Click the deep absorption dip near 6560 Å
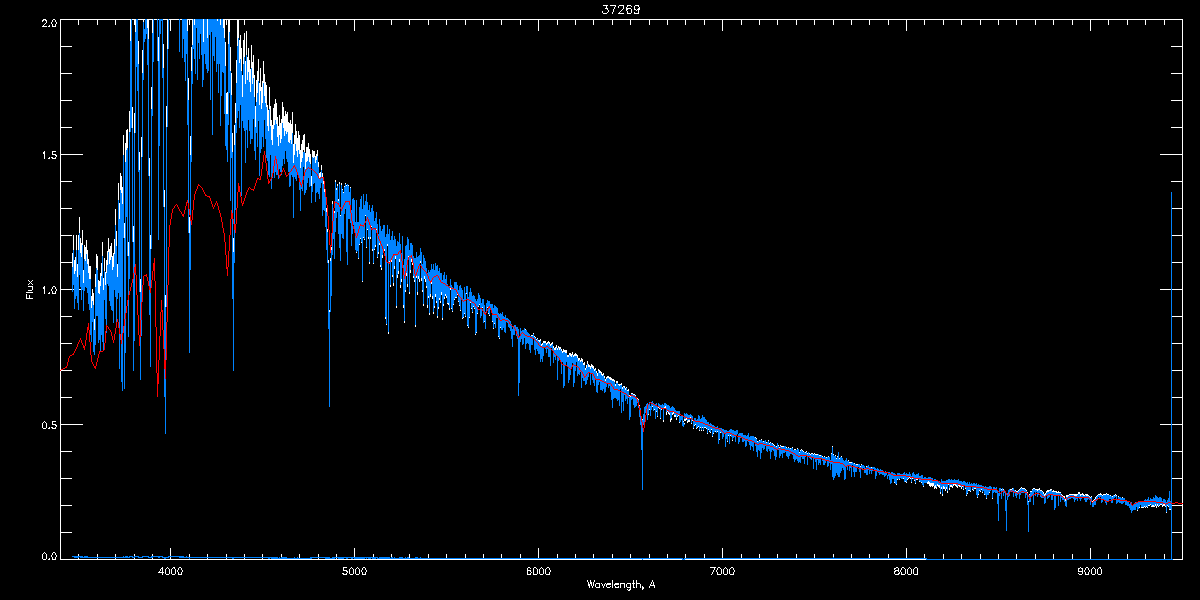The image size is (1200, 600). click(642, 487)
